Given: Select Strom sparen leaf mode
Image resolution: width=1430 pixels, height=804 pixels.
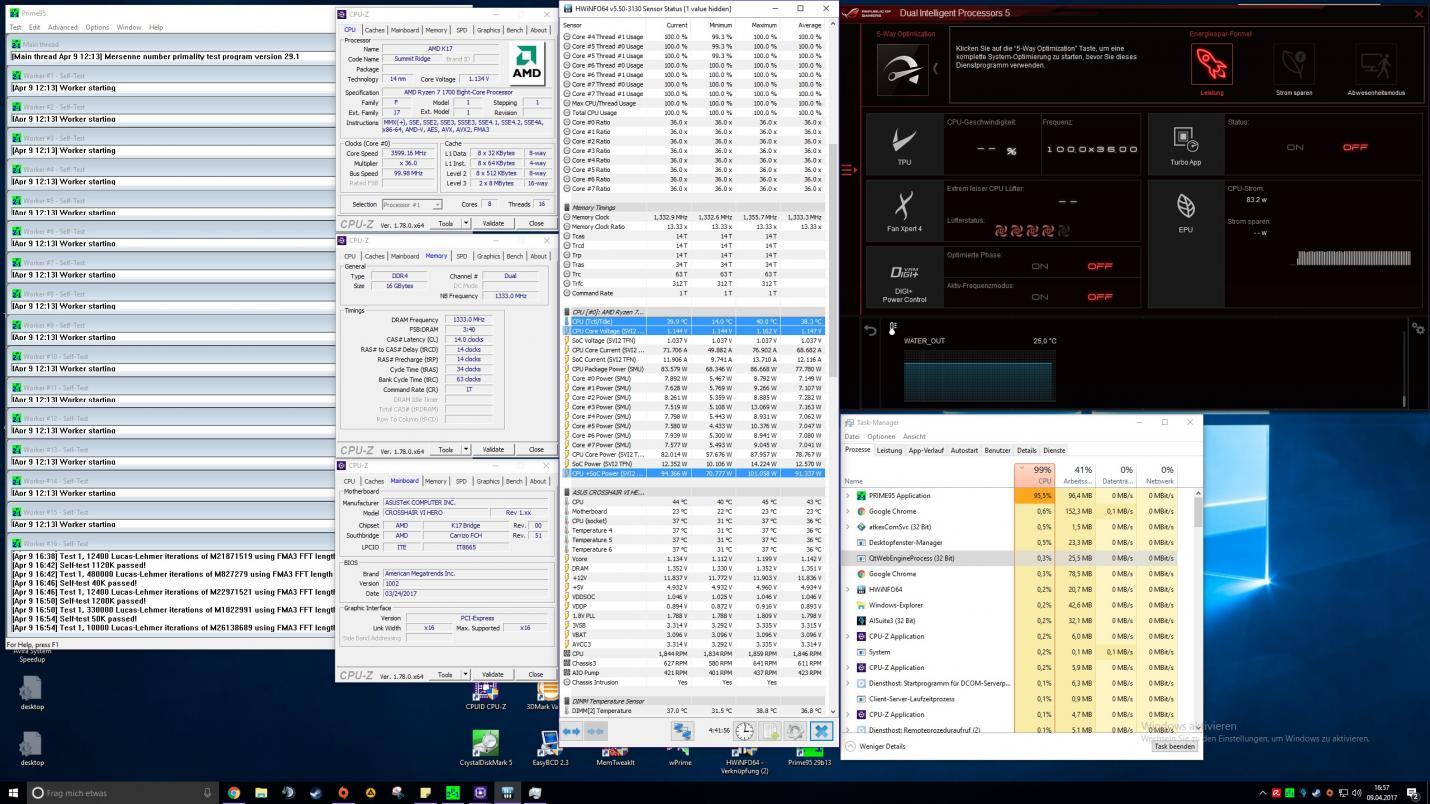Looking at the screenshot, I should 1294,66.
